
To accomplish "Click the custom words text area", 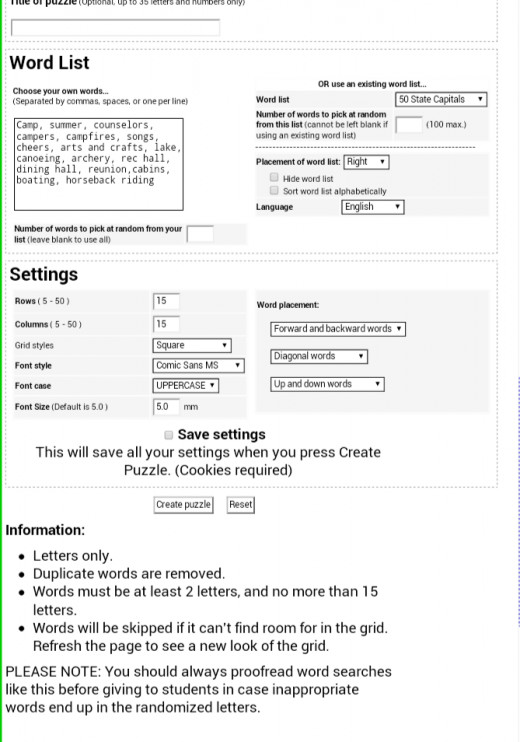I will [x=98, y=164].
